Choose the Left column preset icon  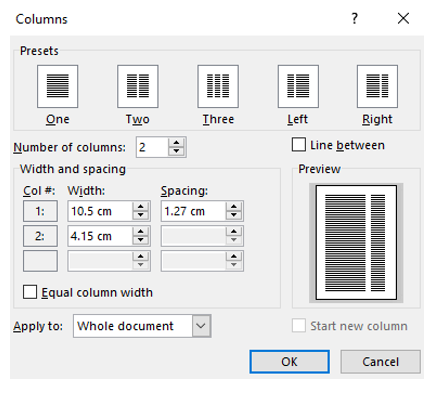[298, 87]
